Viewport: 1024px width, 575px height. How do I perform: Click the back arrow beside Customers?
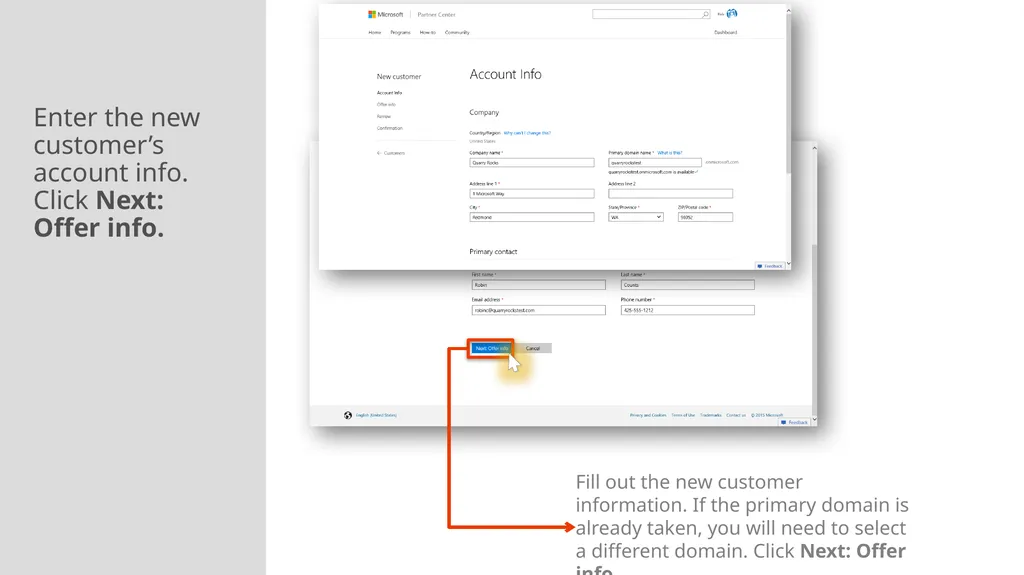[x=379, y=153]
